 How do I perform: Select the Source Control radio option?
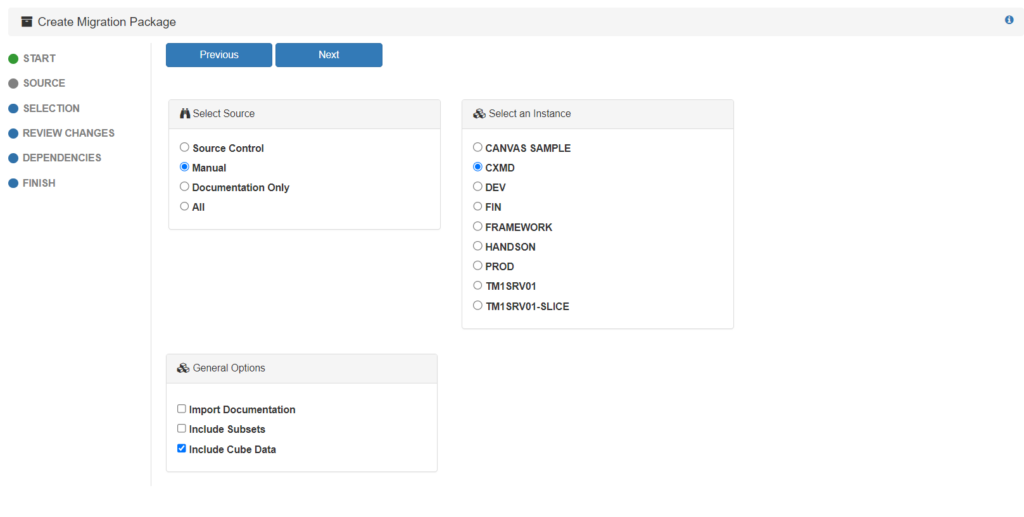[184, 148]
